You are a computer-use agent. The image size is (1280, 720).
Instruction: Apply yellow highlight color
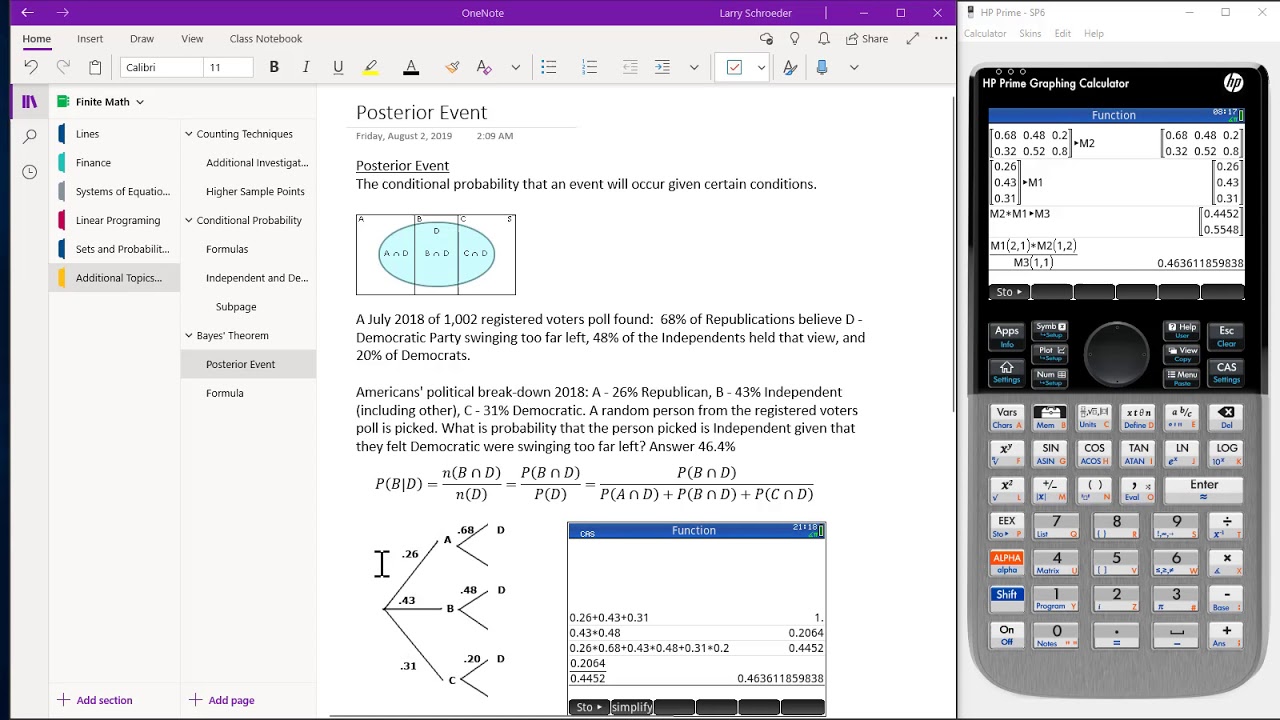coord(371,67)
